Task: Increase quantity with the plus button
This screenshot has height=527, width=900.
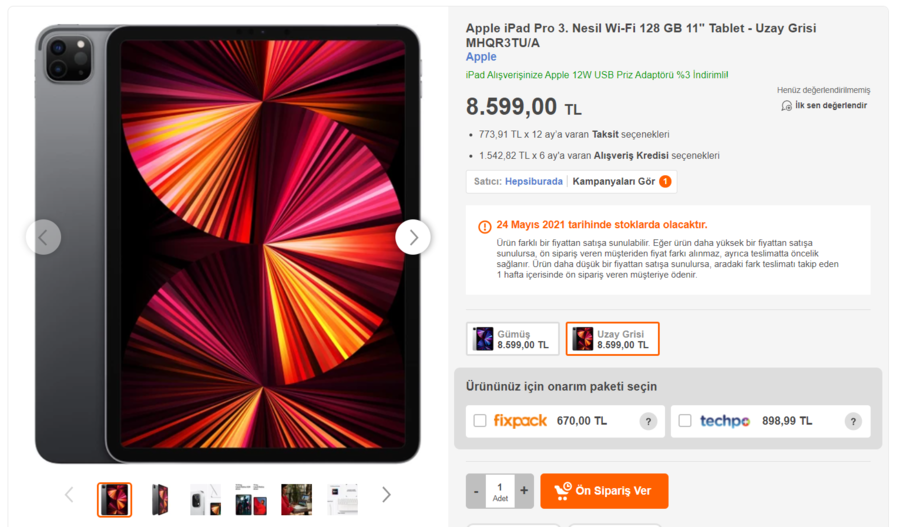Action: click(524, 491)
